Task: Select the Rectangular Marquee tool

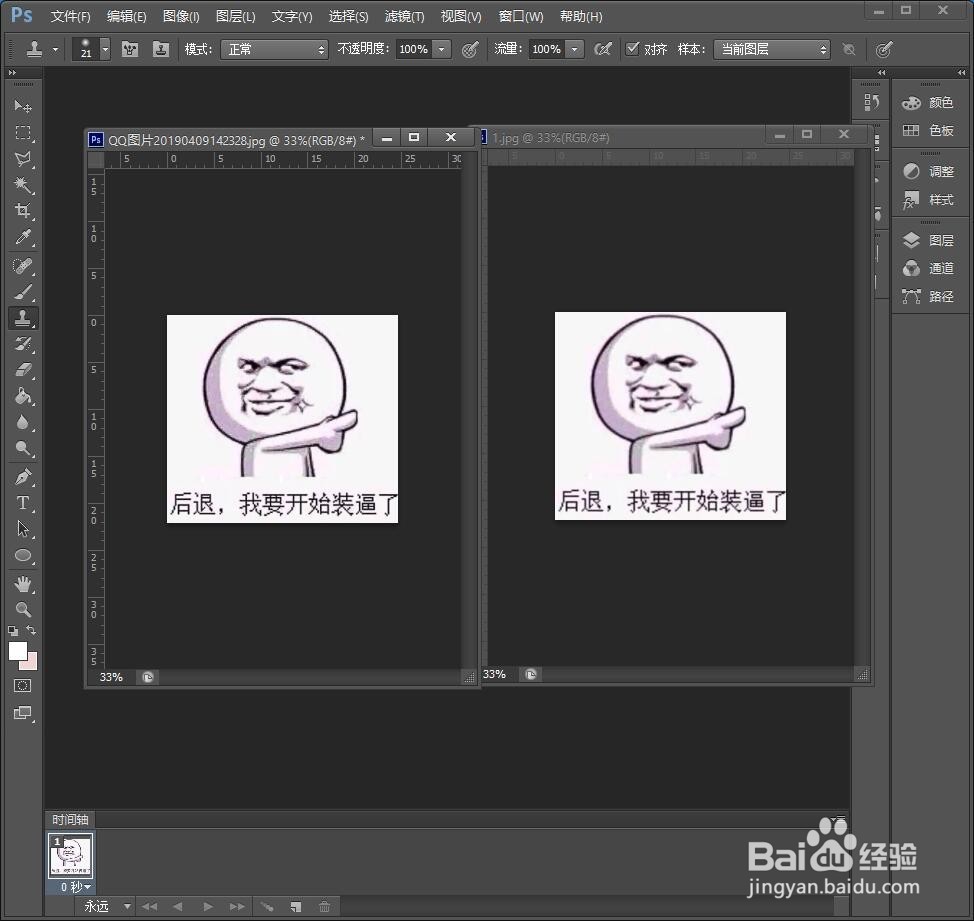Action: (23, 133)
